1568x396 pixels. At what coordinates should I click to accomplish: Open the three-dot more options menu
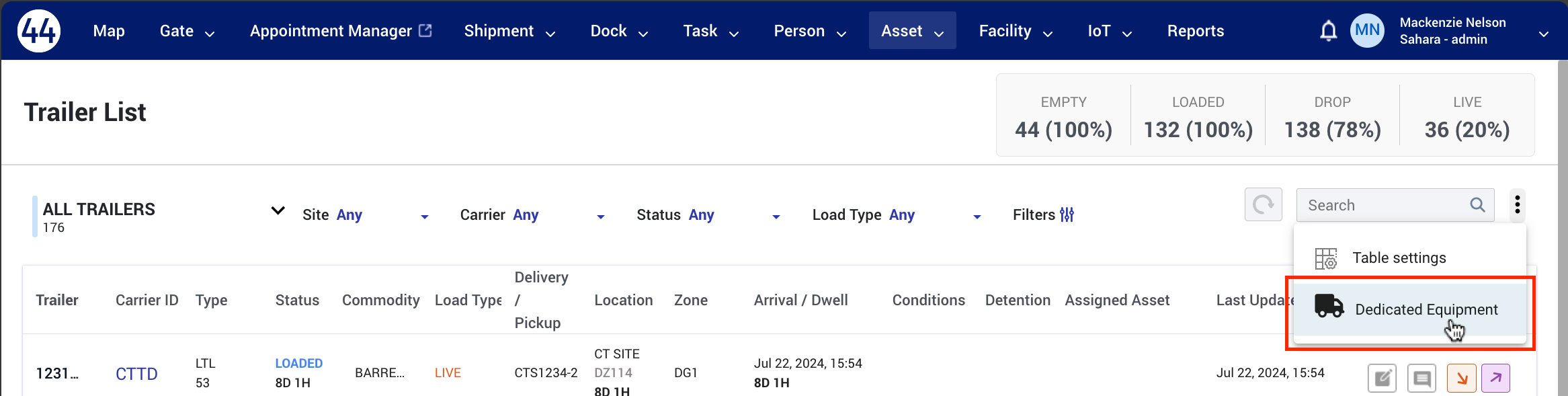(x=1517, y=204)
